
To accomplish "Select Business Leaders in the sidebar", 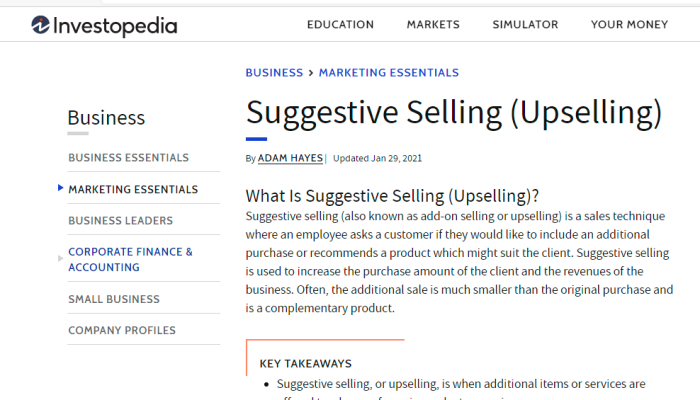I will 121,221.
